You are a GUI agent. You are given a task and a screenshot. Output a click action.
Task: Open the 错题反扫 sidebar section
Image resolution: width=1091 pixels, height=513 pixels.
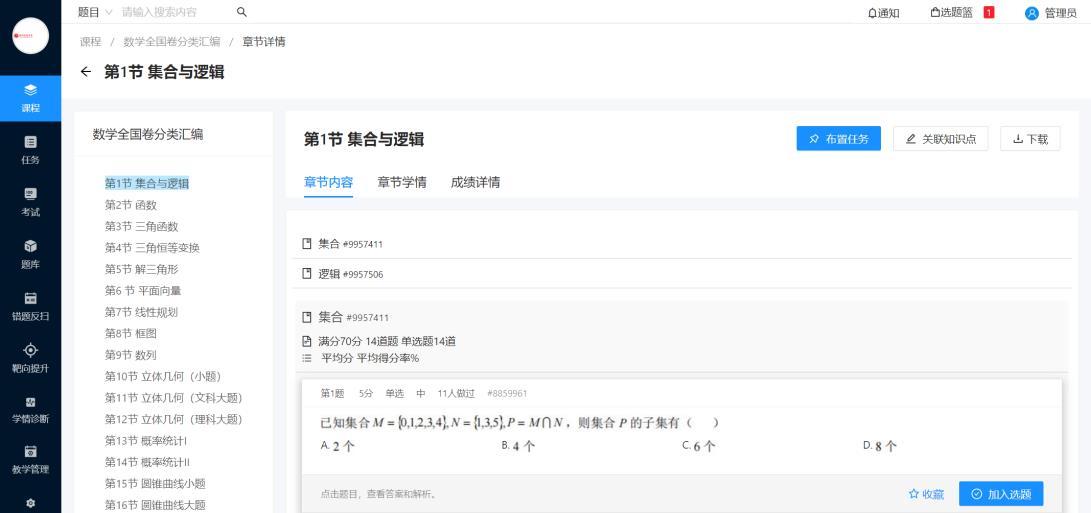(x=31, y=307)
